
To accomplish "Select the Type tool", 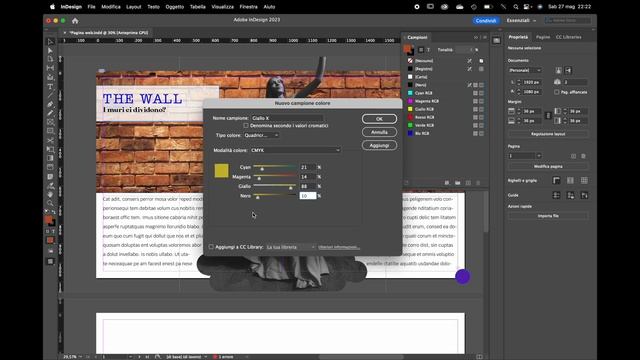I will pyautogui.click(x=50, y=87).
